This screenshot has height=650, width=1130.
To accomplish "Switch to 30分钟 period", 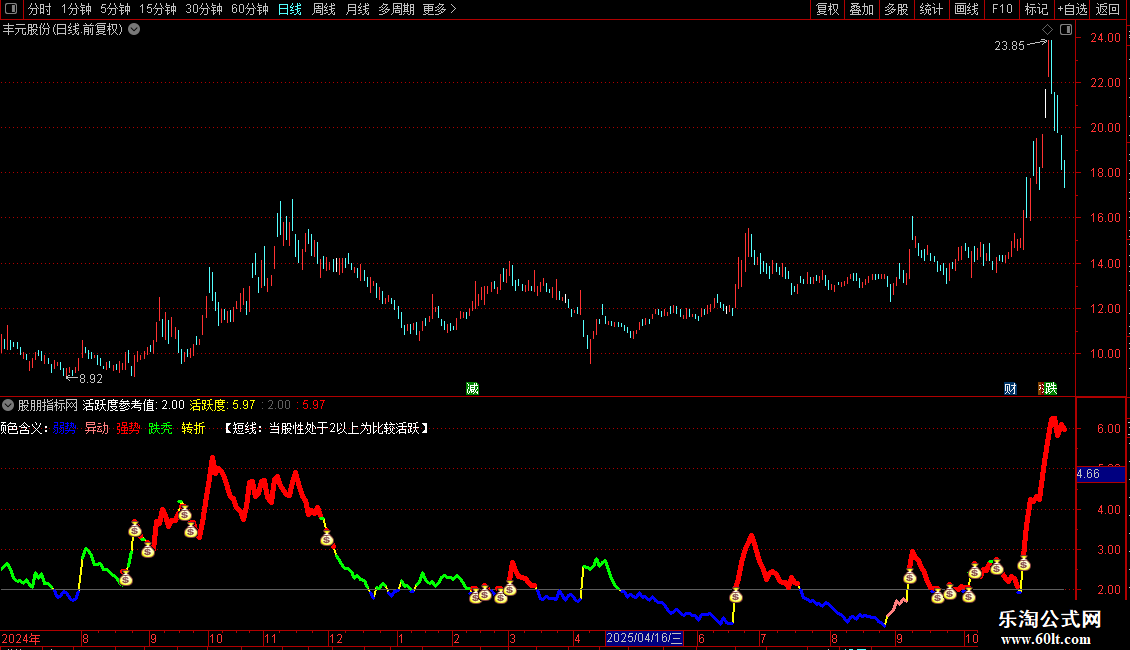I will [x=203, y=9].
